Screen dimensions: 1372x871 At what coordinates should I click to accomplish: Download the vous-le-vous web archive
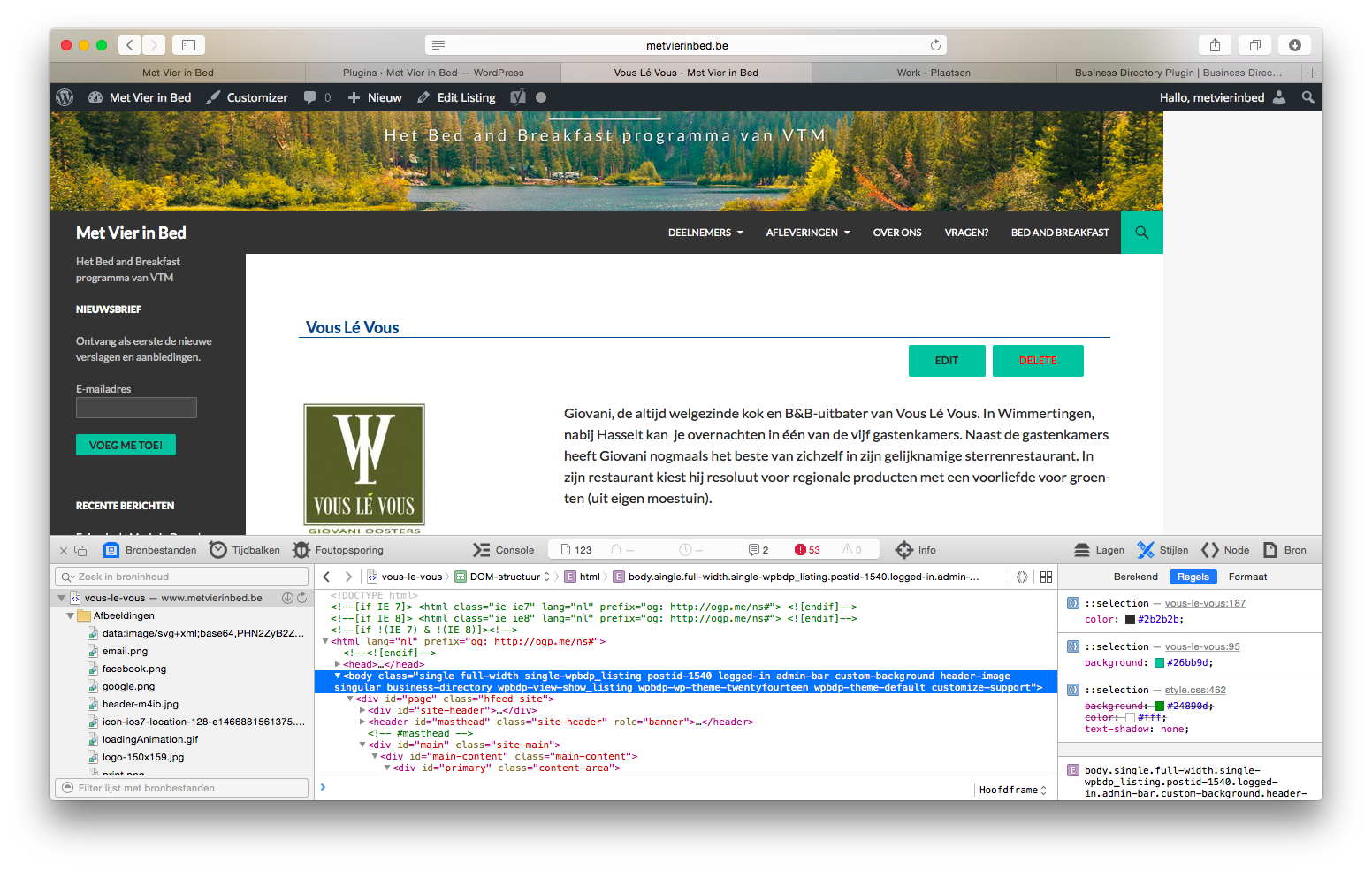[x=287, y=598]
